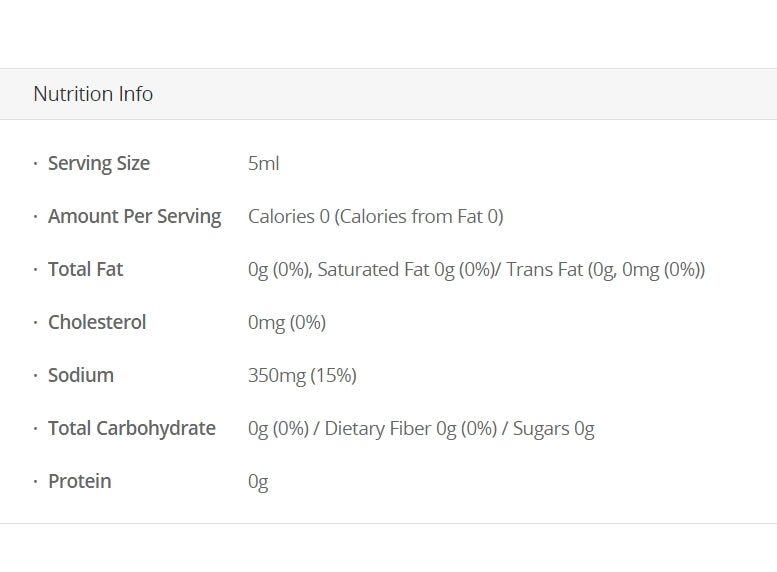Click the bullet beside Serving Size
Image resolution: width=777 pixels, height=572 pixels.
click(36, 163)
